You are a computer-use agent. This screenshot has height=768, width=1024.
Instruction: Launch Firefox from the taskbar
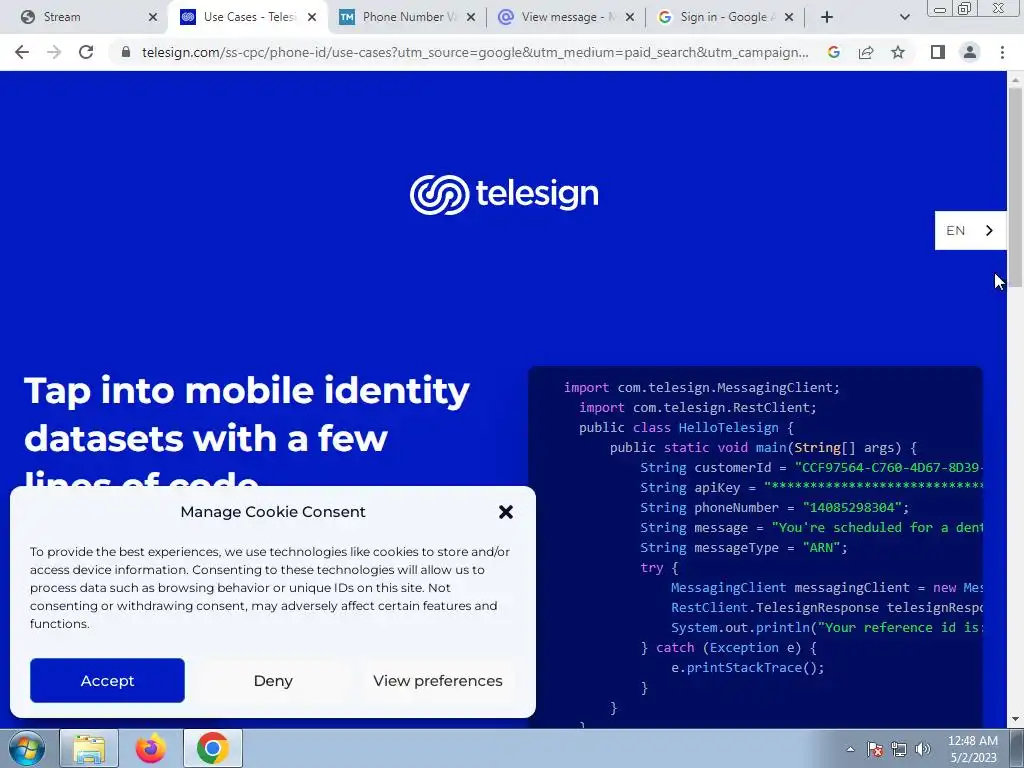150,748
